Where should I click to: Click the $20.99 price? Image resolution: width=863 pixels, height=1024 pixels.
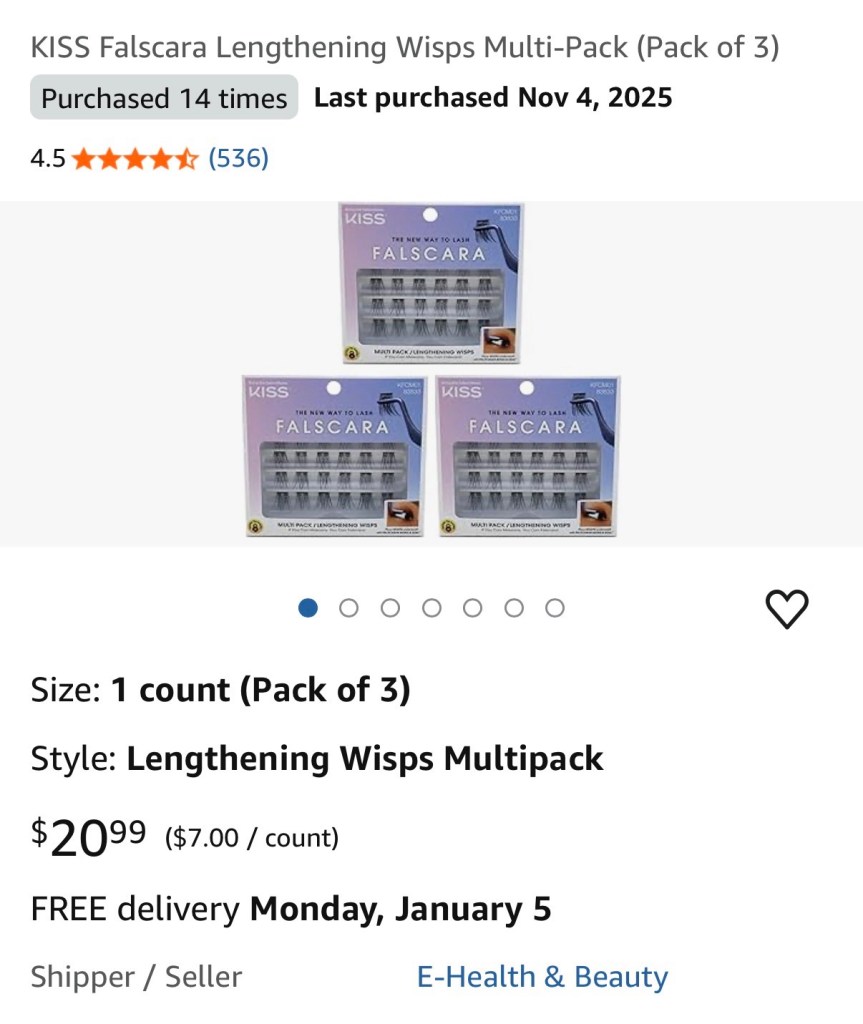pos(88,836)
